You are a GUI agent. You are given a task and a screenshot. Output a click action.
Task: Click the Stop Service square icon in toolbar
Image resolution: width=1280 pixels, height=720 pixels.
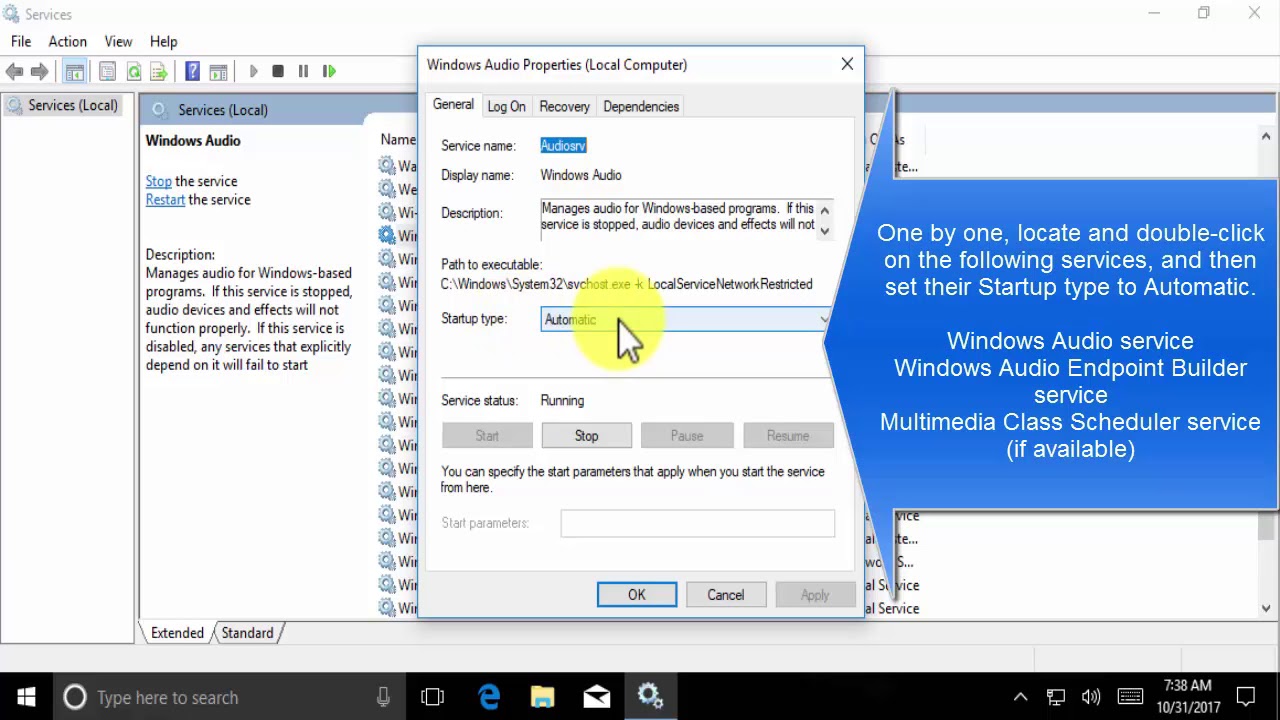click(x=278, y=71)
